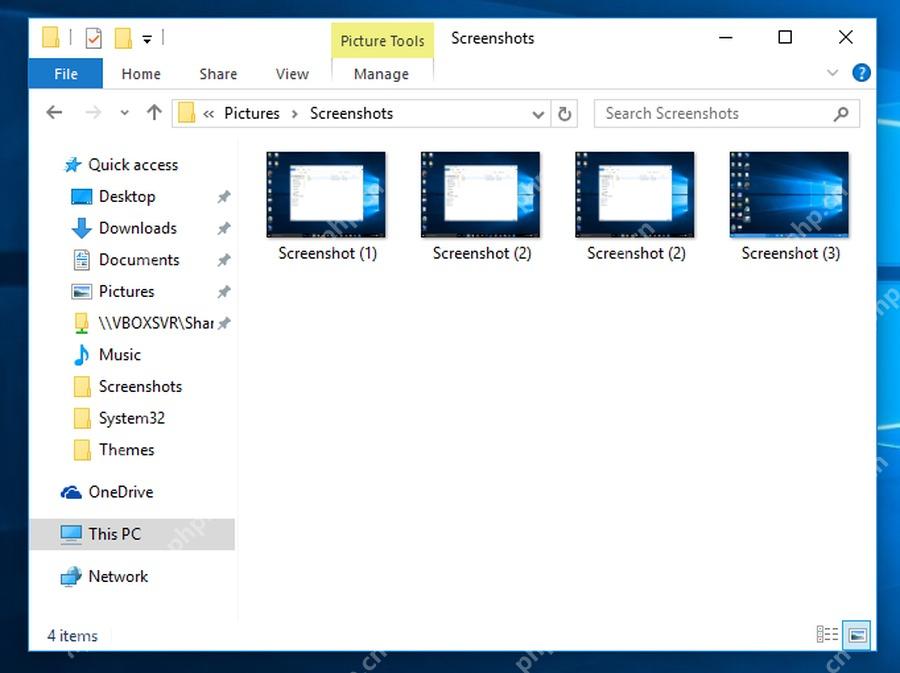Open the recent locations dropdown arrow
The height and width of the screenshot is (673, 900).
(125, 113)
